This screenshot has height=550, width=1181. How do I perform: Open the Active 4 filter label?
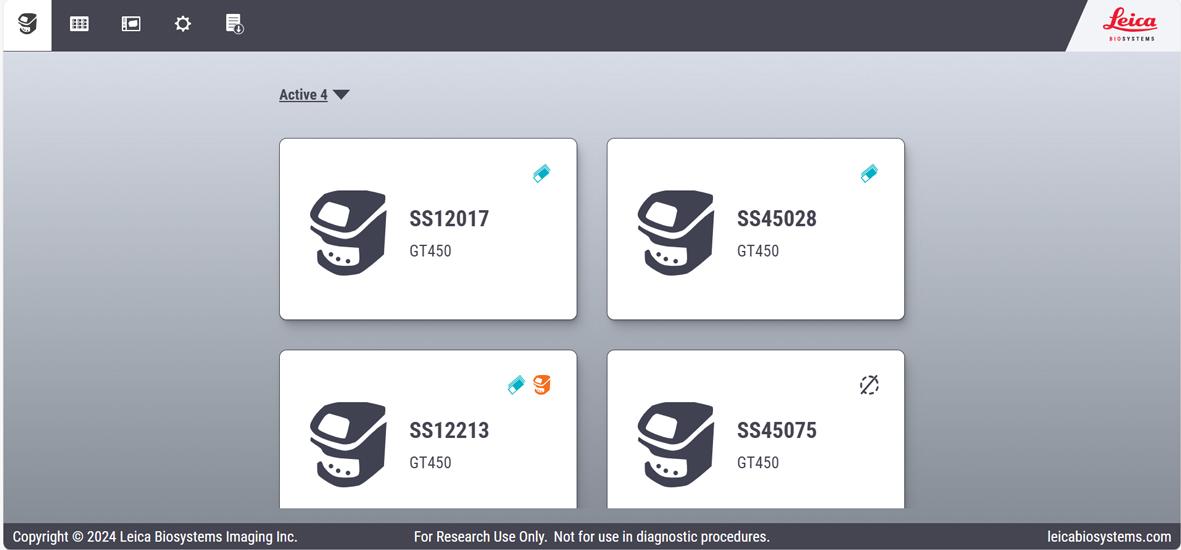click(304, 95)
